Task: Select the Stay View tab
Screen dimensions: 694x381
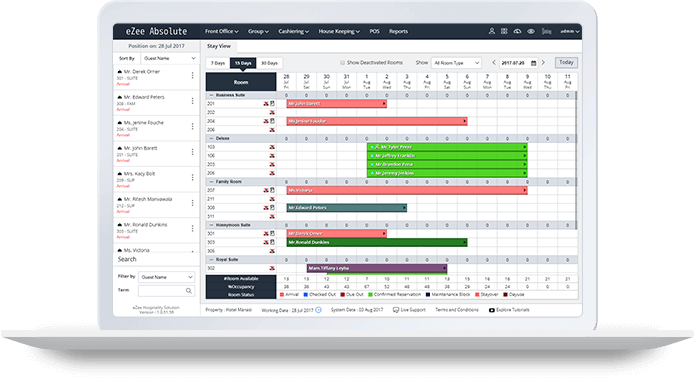Action: (219, 46)
